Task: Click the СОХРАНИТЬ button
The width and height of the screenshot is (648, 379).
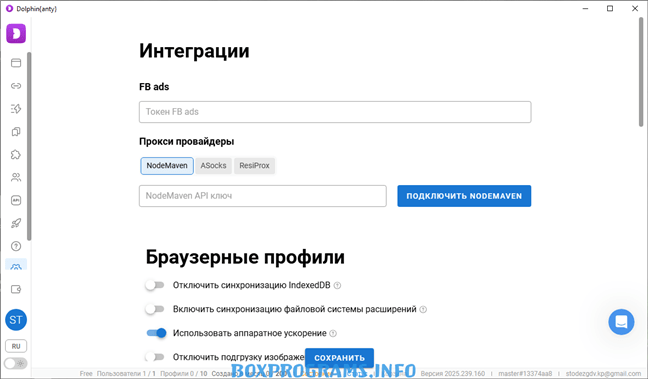Action: [339, 358]
